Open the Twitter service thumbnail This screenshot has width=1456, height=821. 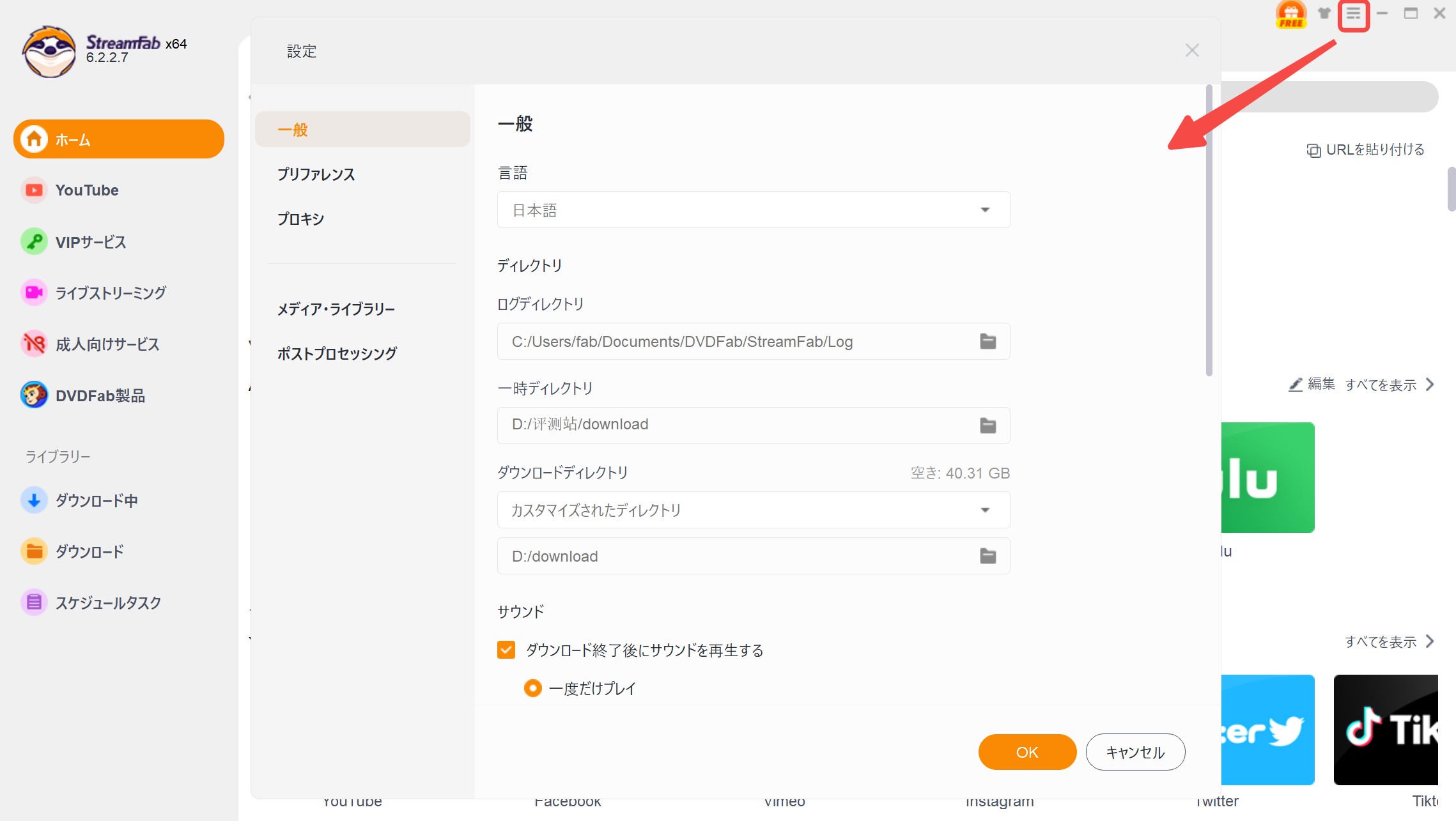pyautogui.click(x=1268, y=730)
